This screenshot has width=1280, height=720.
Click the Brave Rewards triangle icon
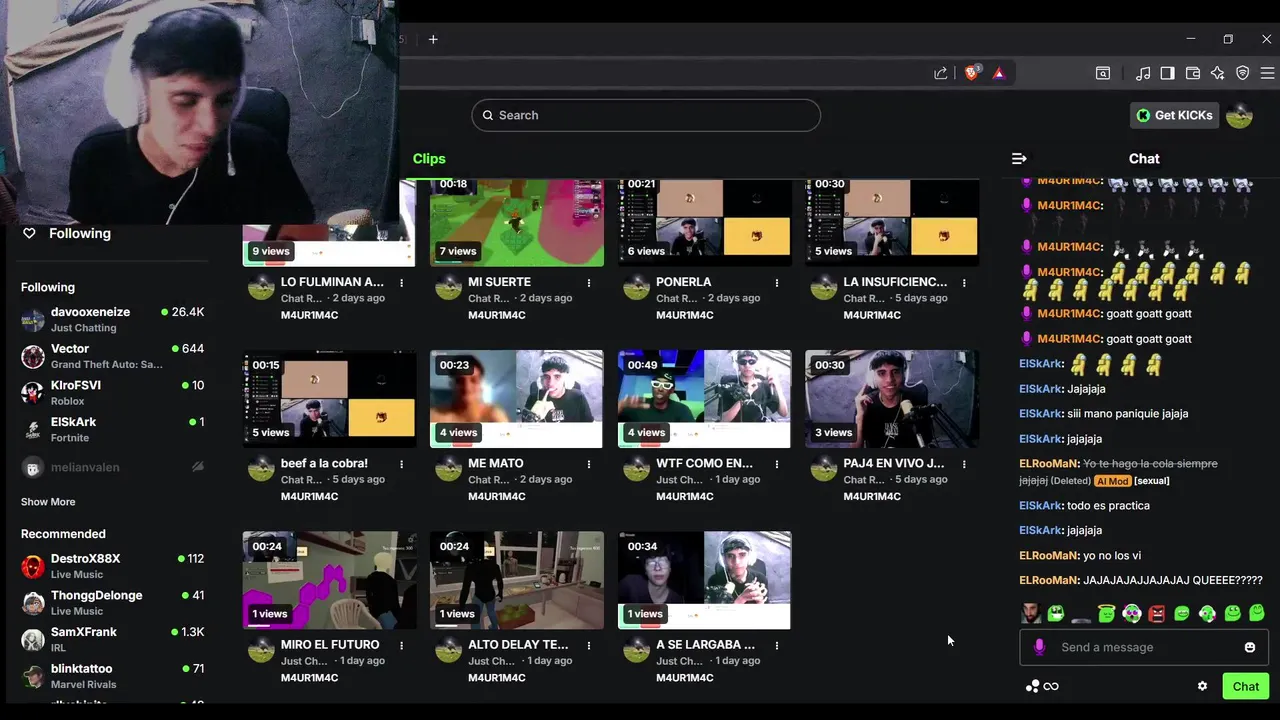[999, 73]
